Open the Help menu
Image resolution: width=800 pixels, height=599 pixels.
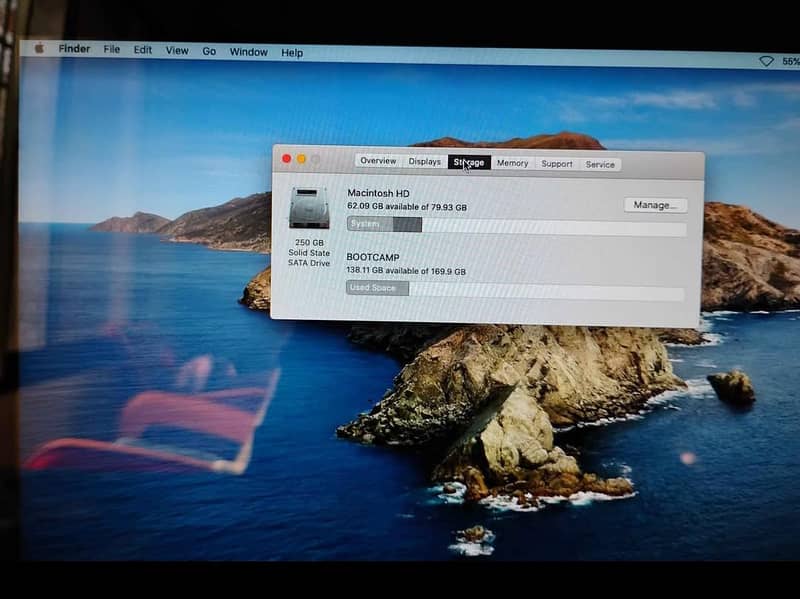pyautogui.click(x=292, y=53)
